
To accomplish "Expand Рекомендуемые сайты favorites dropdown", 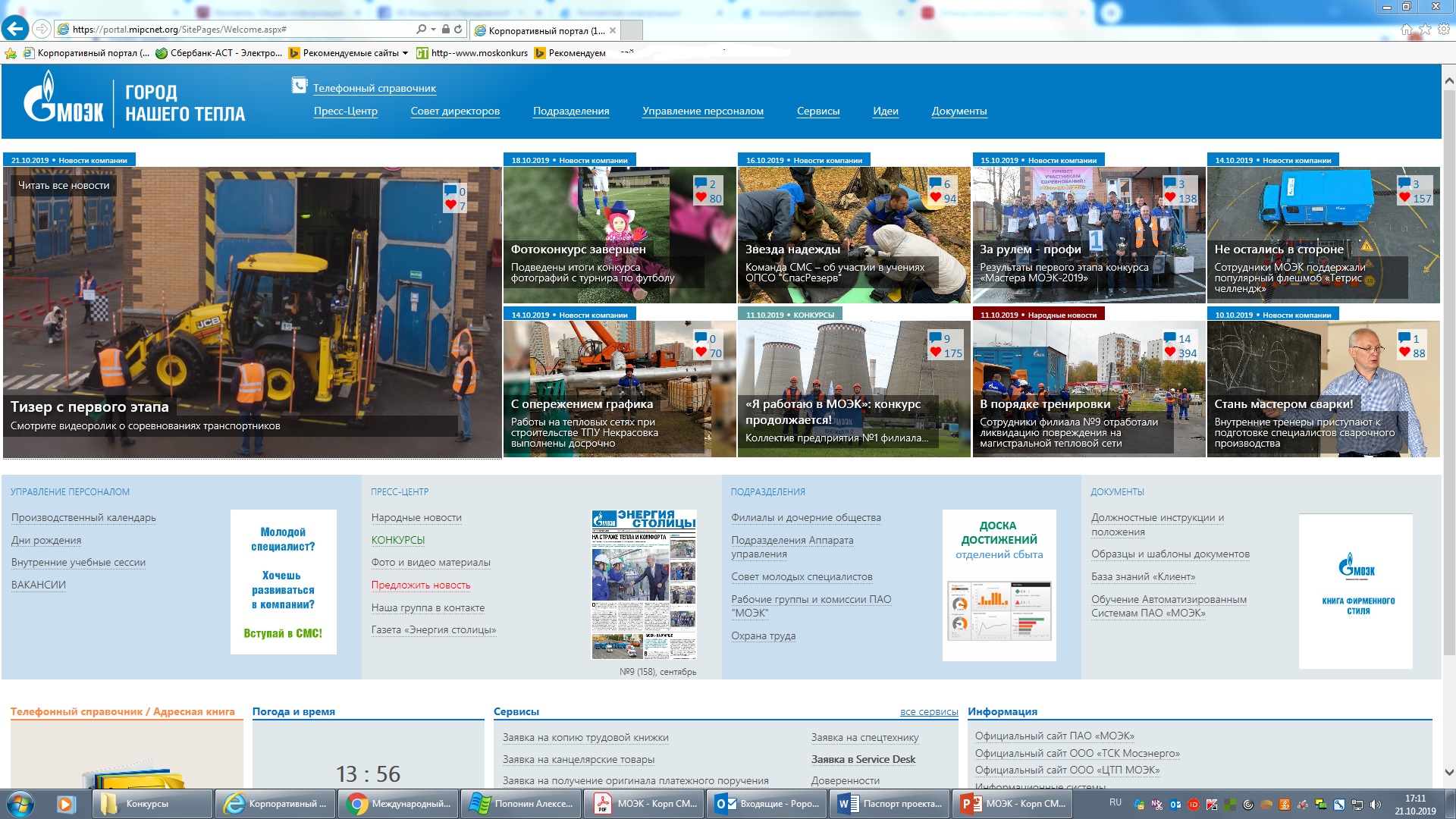I will click(x=405, y=53).
